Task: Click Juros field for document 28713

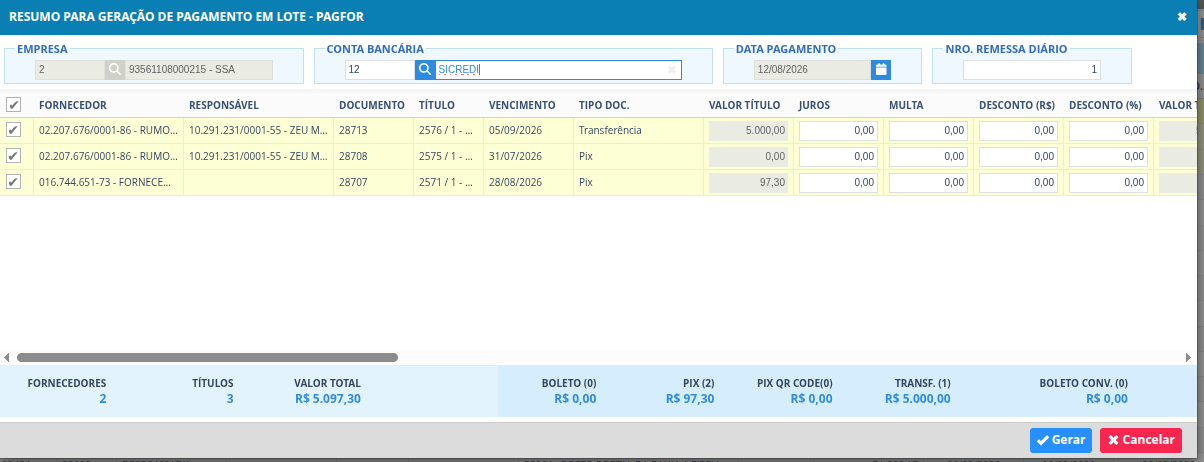Action: tap(838, 130)
